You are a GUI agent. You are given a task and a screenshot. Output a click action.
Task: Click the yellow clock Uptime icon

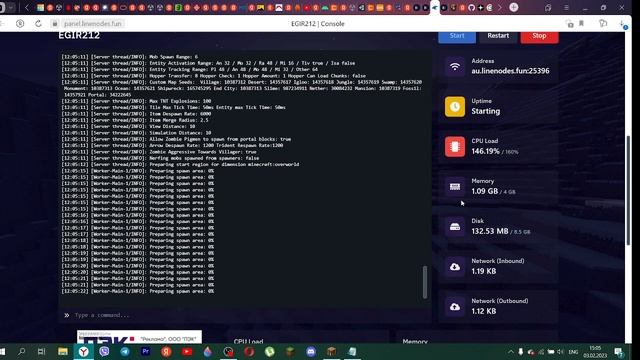pos(455,107)
